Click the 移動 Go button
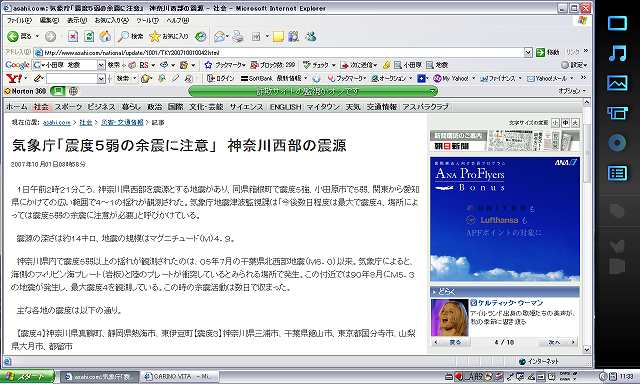This screenshot has width=640, height=384. pyautogui.click(x=548, y=52)
